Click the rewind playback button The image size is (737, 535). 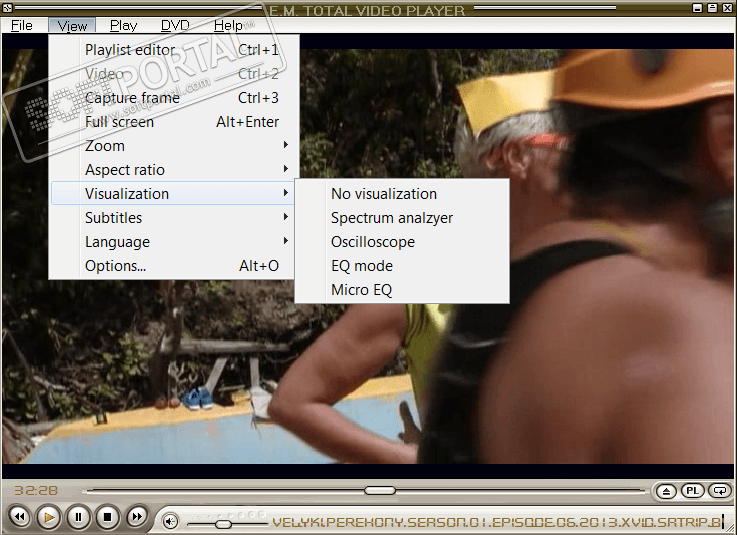point(20,517)
